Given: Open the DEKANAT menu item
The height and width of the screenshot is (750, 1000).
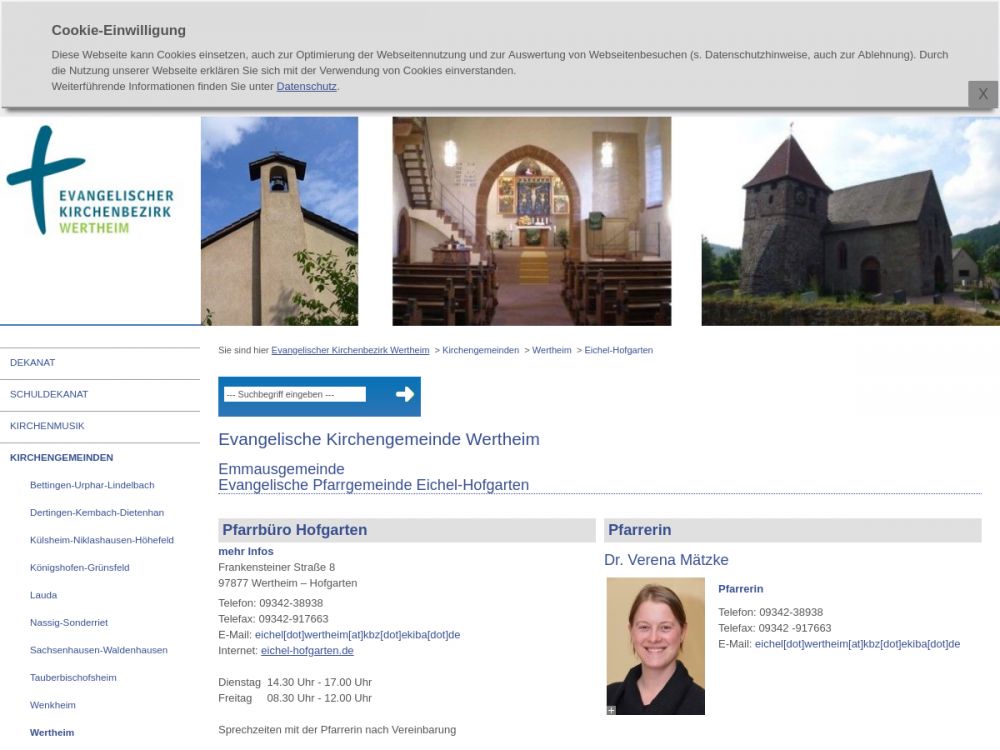Looking at the screenshot, I should coord(33,363).
